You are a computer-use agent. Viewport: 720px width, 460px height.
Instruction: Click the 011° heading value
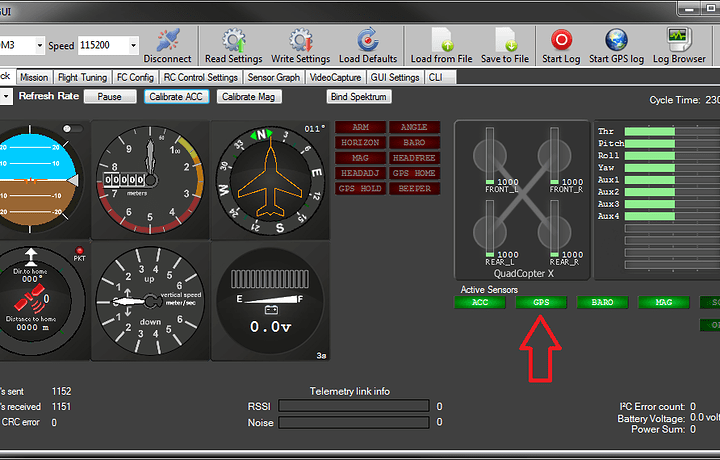coord(315,129)
